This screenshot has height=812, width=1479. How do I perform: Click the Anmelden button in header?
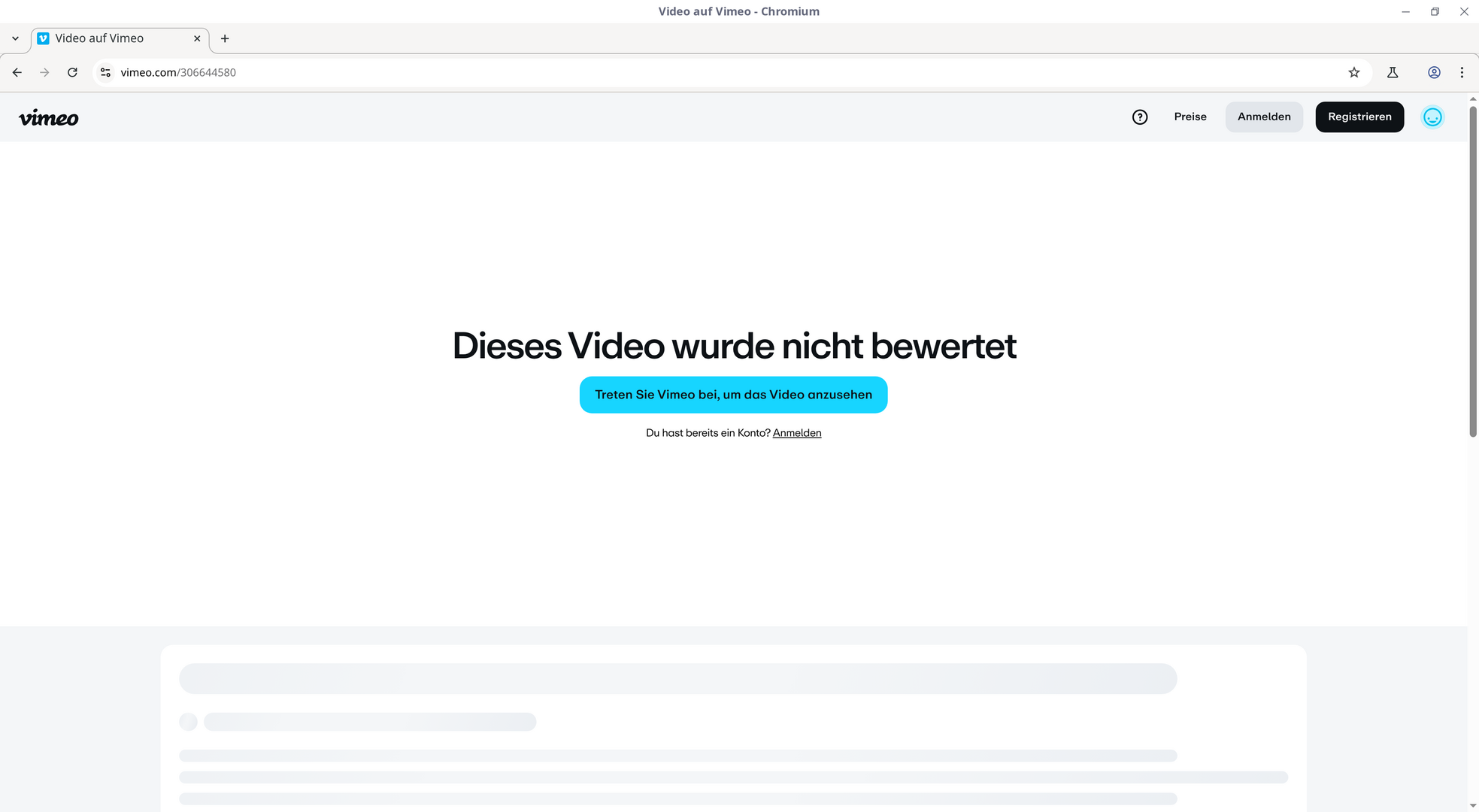click(1264, 117)
